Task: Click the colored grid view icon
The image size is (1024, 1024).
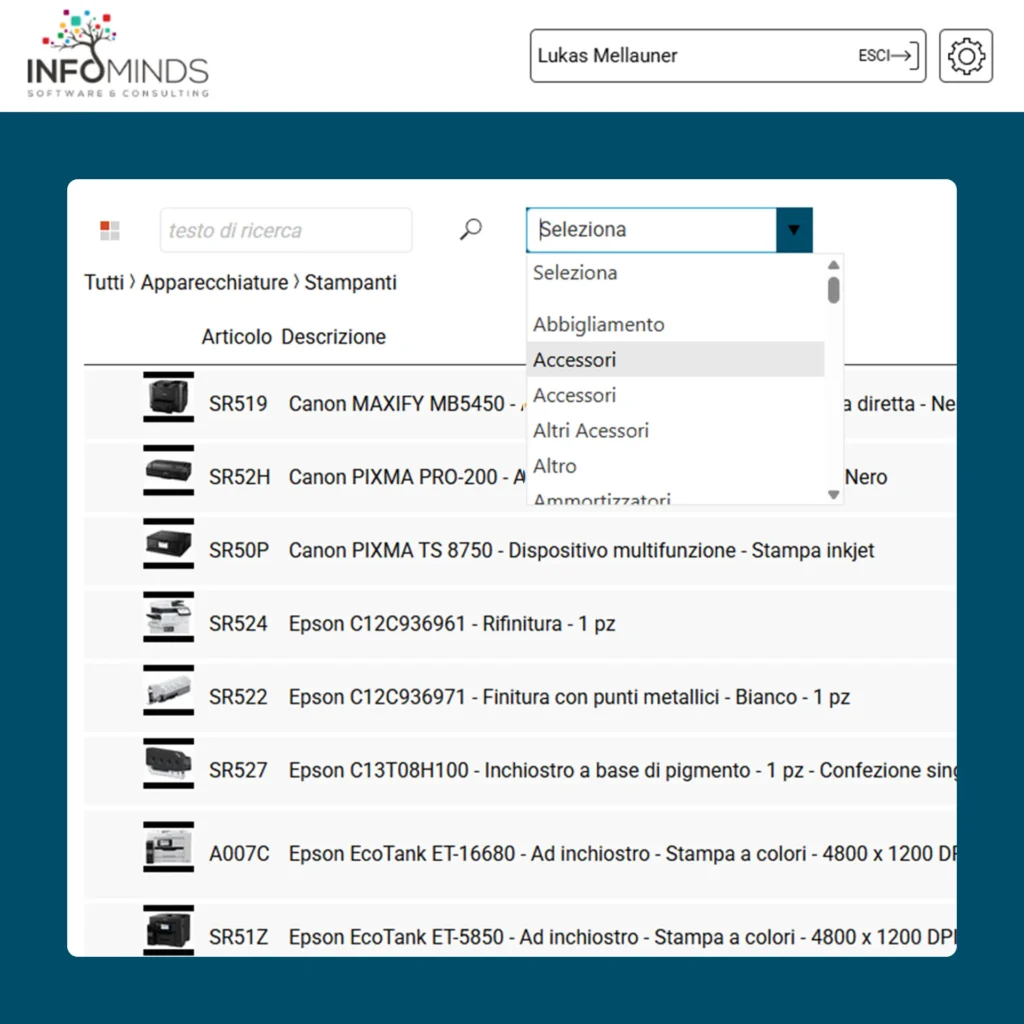Action: point(110,231)
